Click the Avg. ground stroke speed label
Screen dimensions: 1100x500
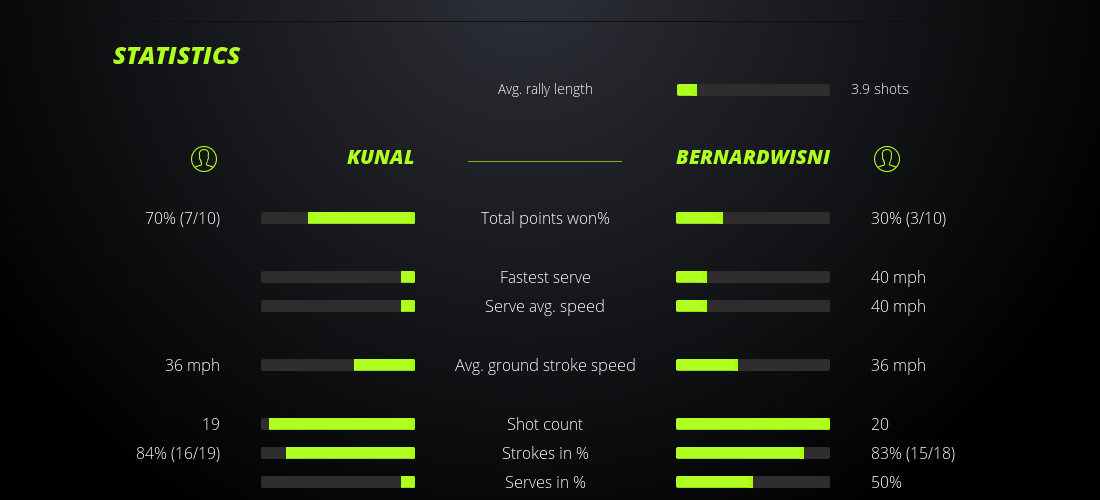(545, 365)
